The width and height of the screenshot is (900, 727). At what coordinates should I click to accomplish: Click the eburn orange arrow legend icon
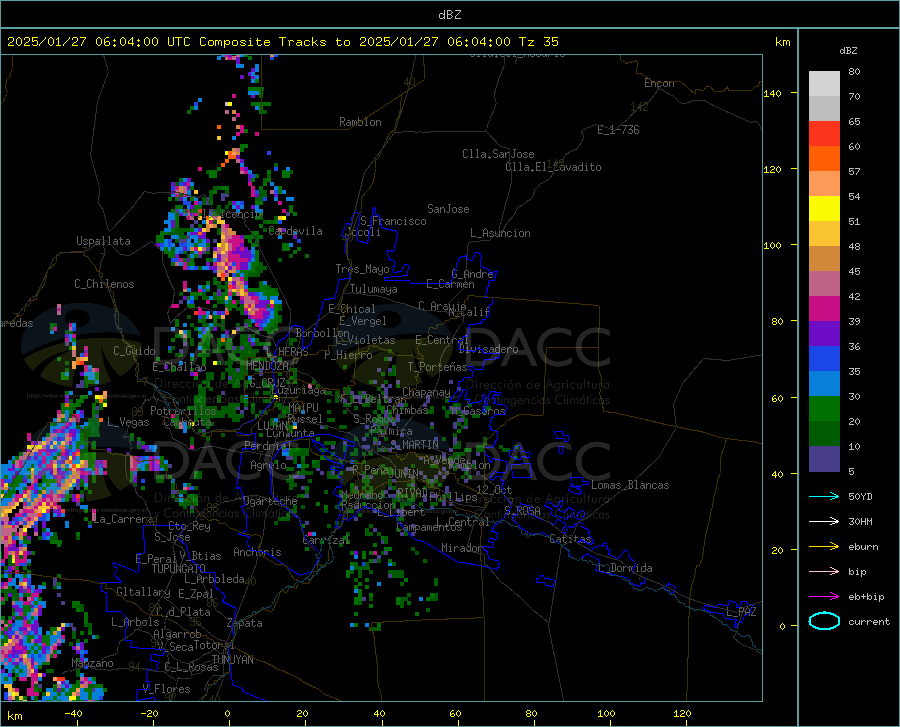(x=824, y=547)
